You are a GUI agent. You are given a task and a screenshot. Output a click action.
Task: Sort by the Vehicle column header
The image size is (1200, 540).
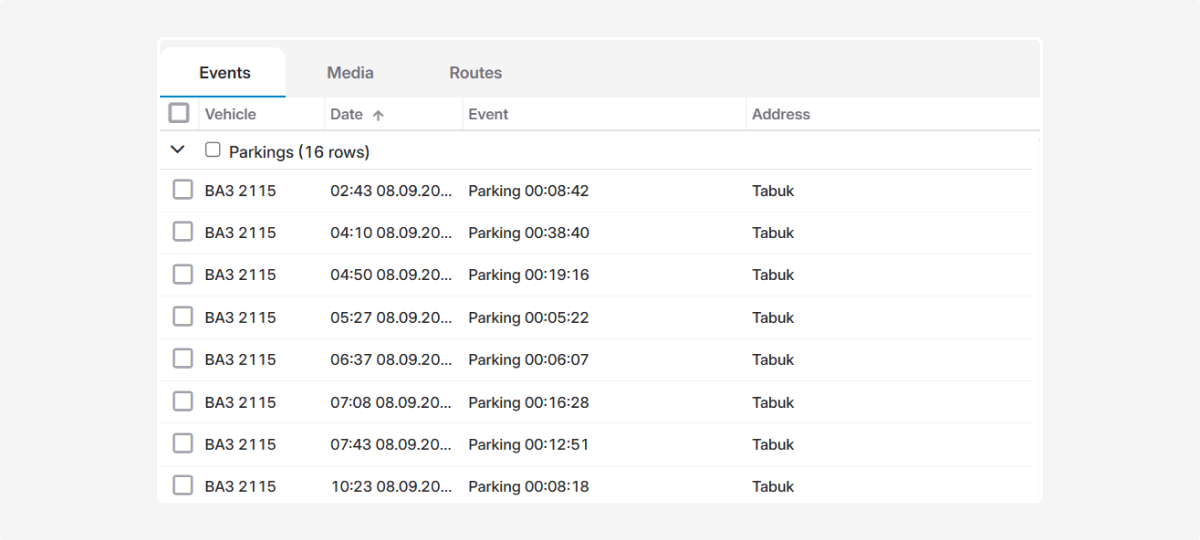pos(230,114)
